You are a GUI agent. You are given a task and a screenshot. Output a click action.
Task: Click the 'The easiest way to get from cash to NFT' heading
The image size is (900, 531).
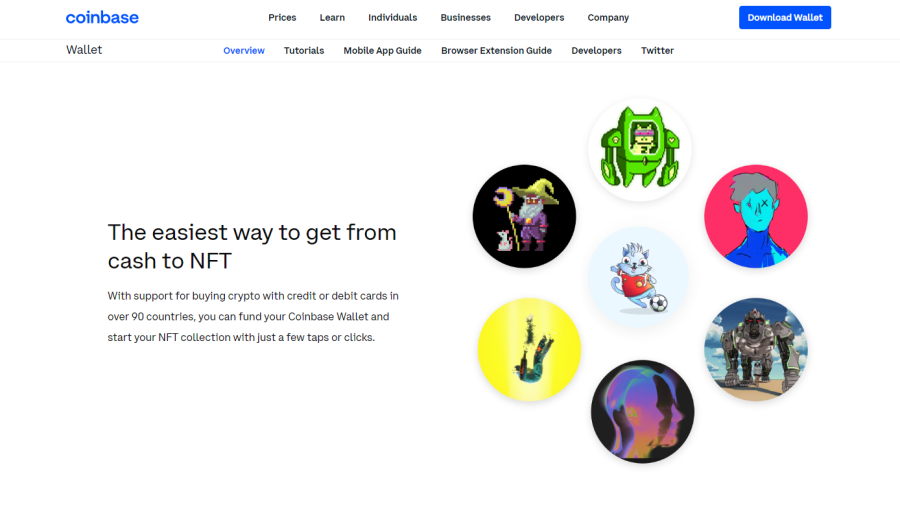click(252, 246)
